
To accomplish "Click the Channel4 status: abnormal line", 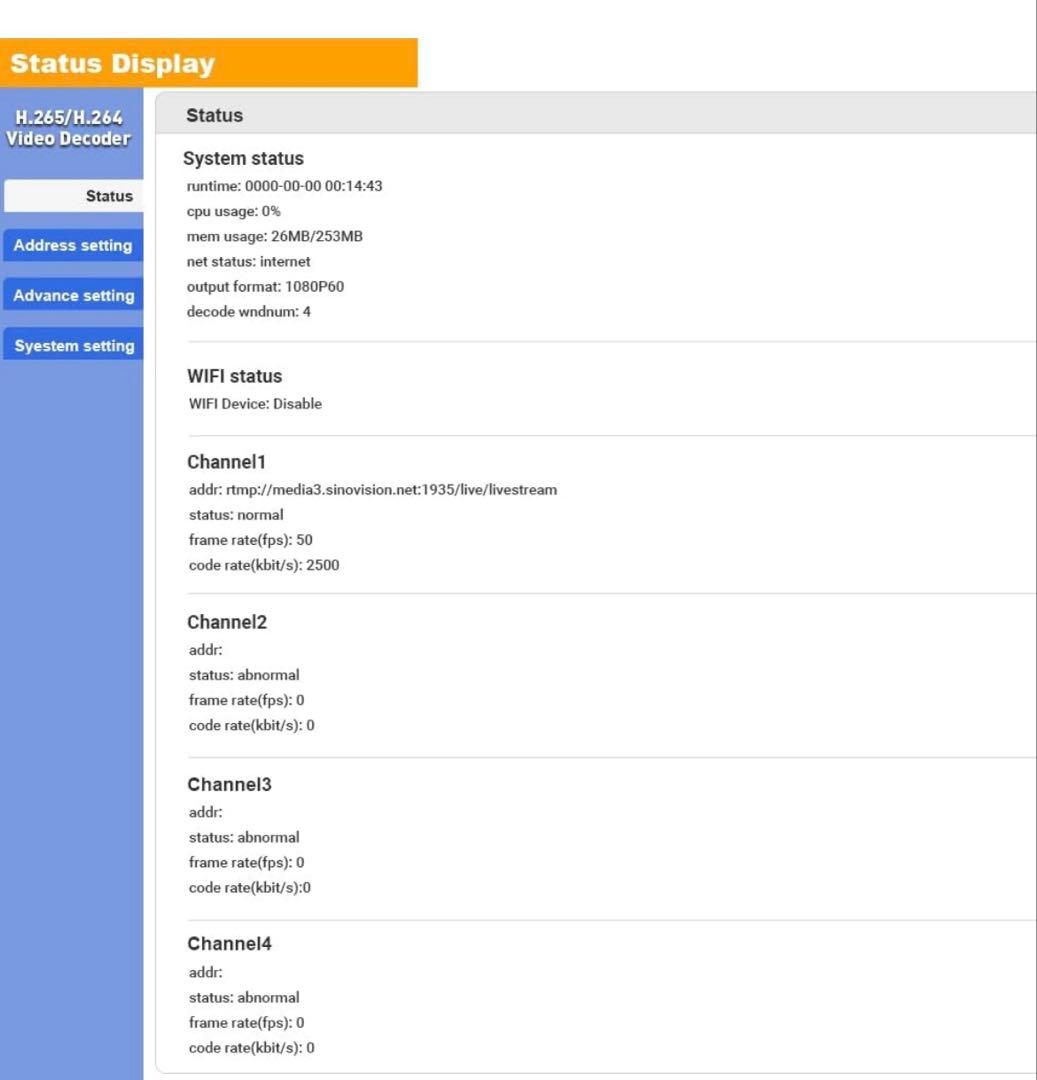I will pos(243,997).
